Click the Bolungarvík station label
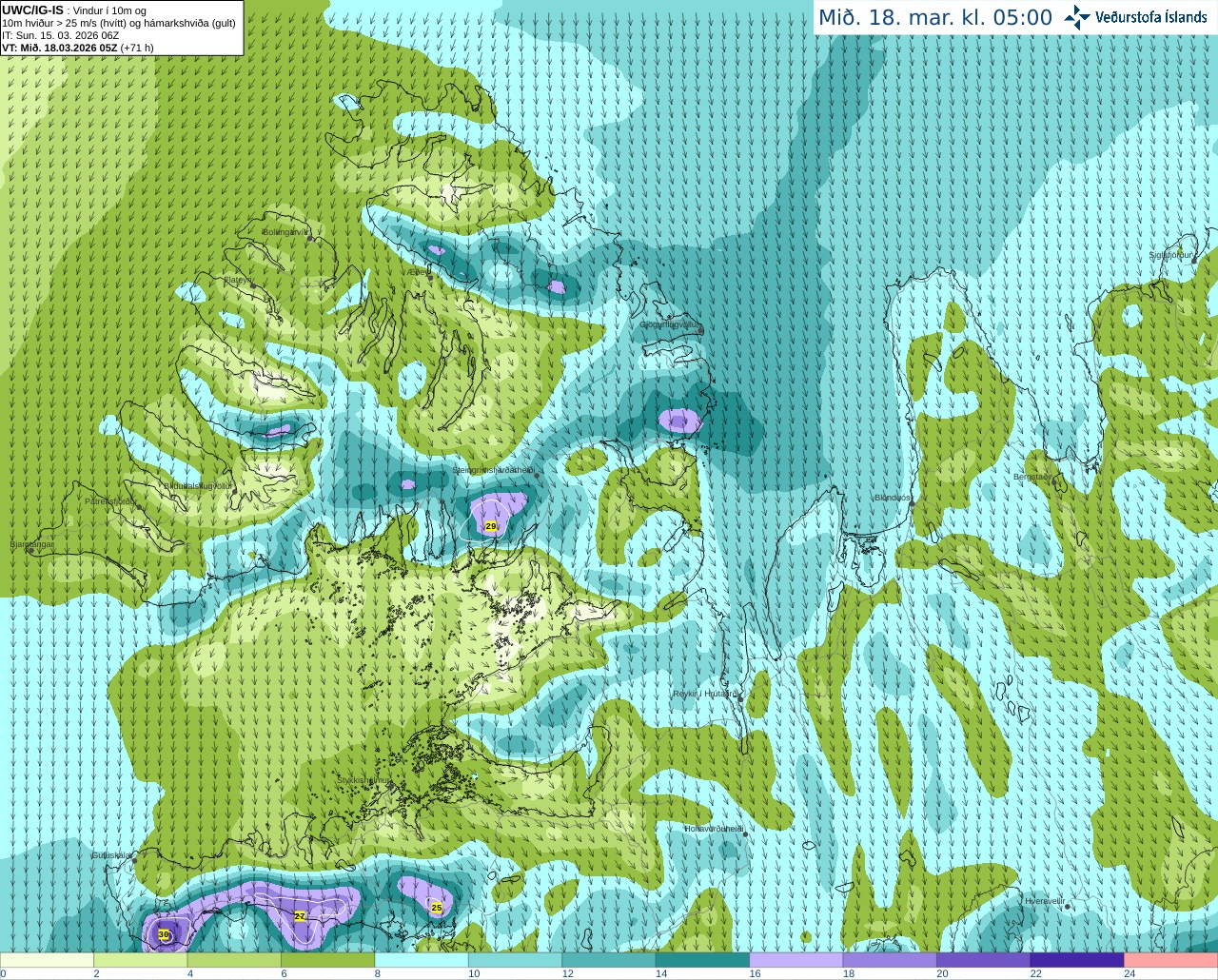Viewport: 1218px width, 980px height. 285,231
